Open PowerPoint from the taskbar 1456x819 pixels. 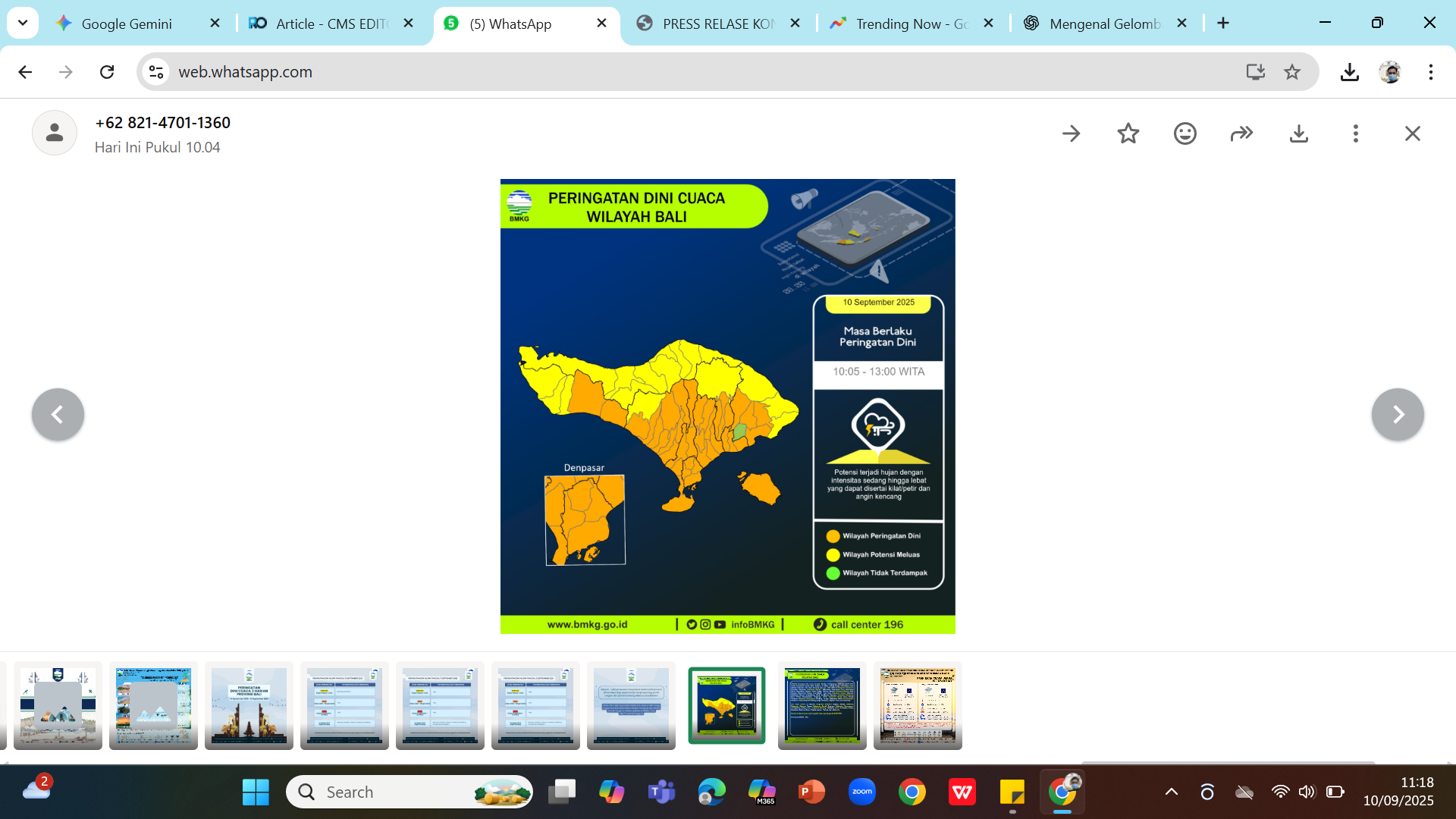coord(812,792)
